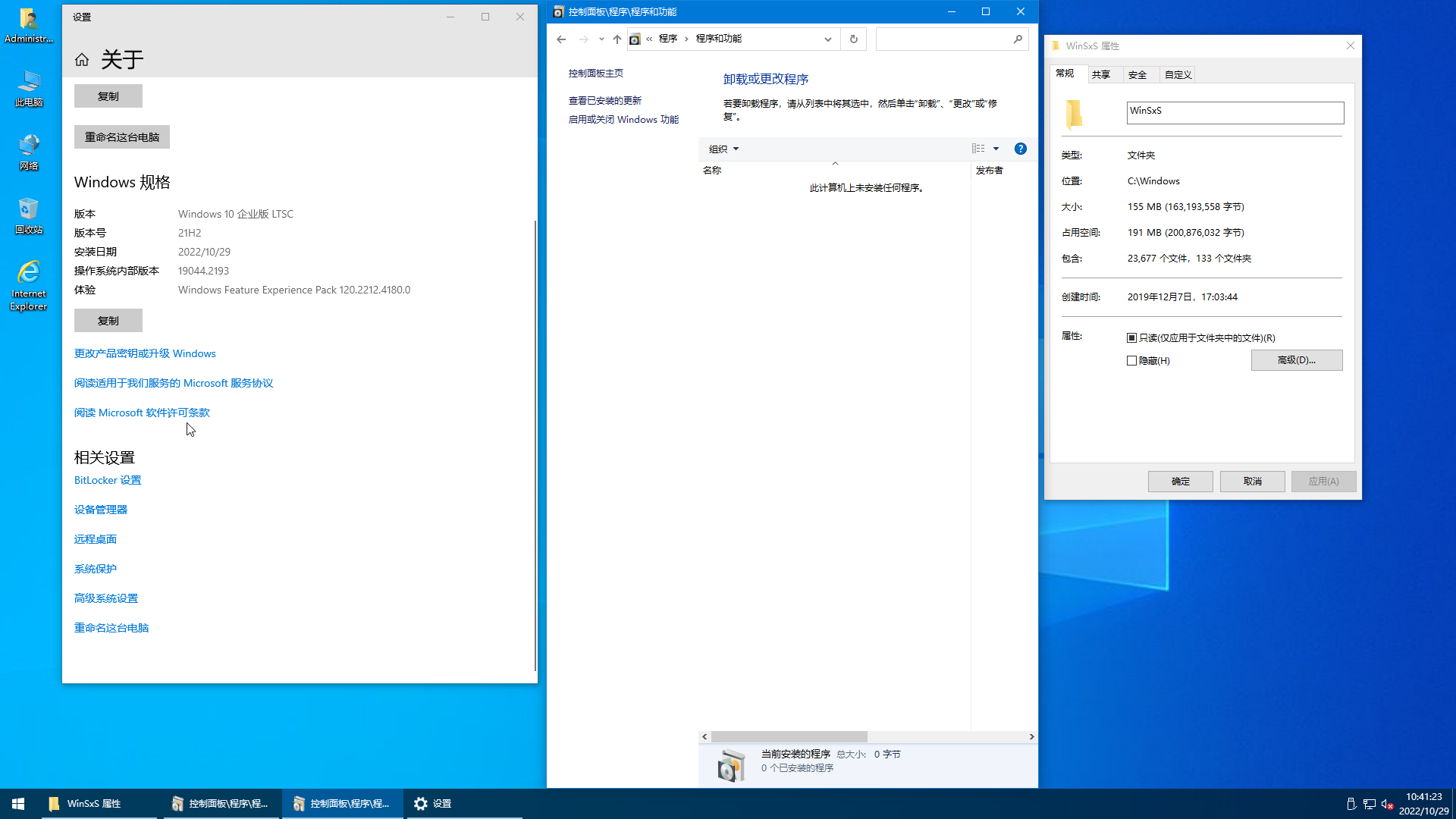Open the change product key or upgrade link

click(x=145, y=353)
